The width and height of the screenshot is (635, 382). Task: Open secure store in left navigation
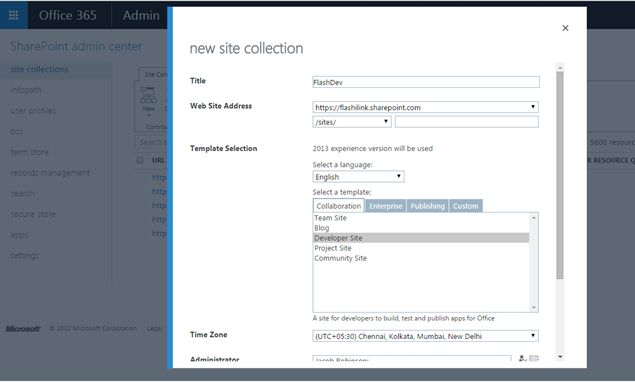pyautogui.click(x=33, y=214)
